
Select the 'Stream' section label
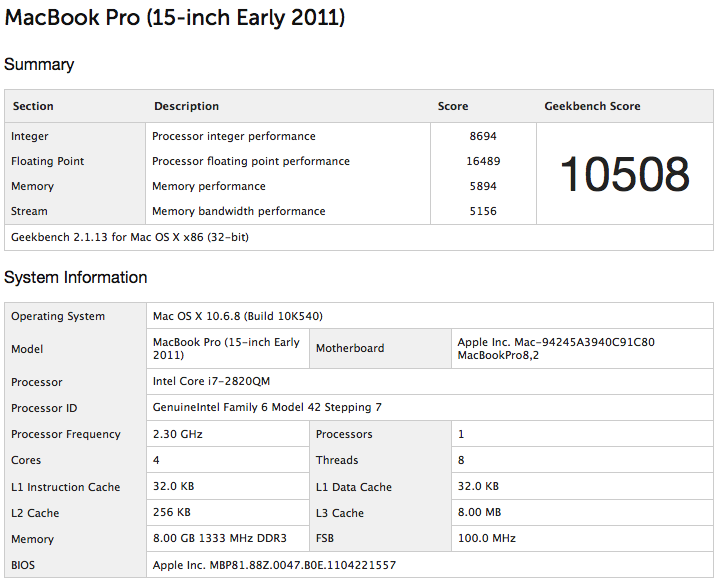pyautogui.click(x=29, y=211)
